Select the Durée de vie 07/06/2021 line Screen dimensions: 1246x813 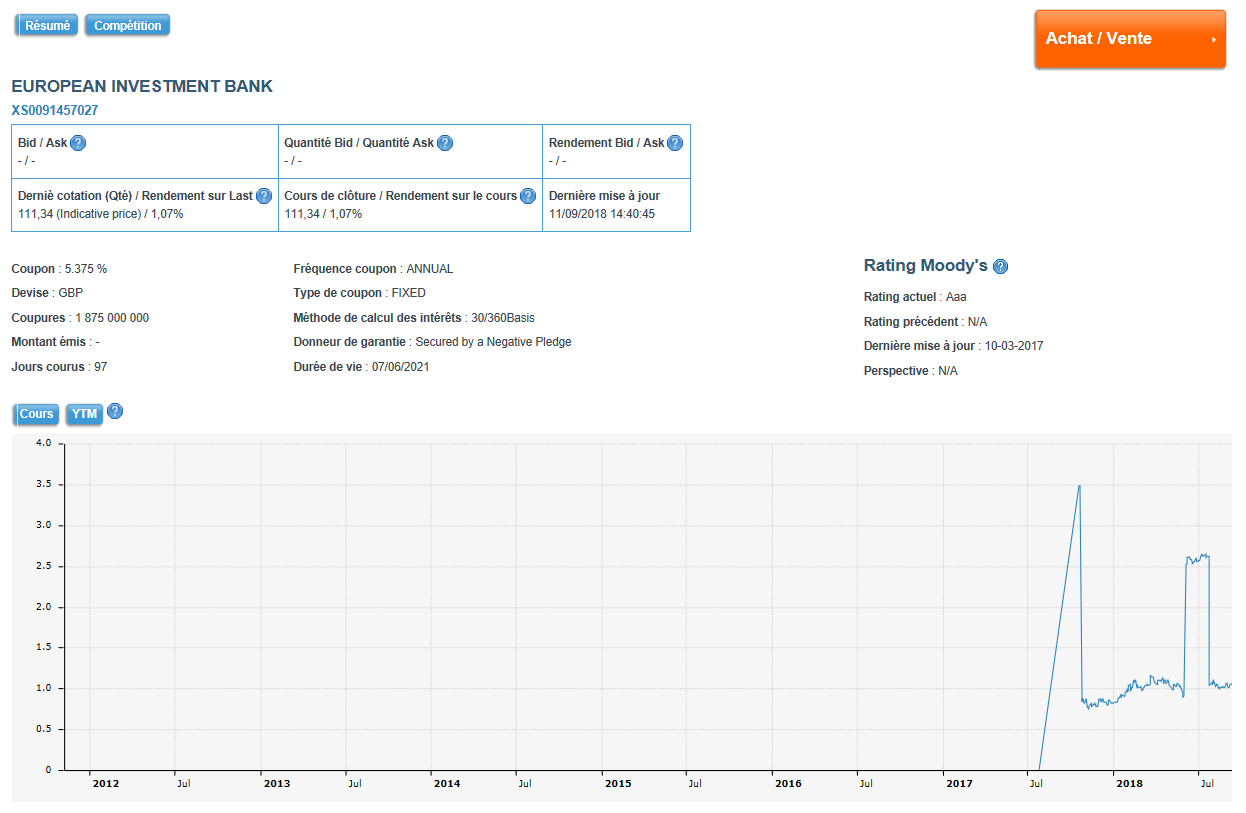click(x=361, y=367)
